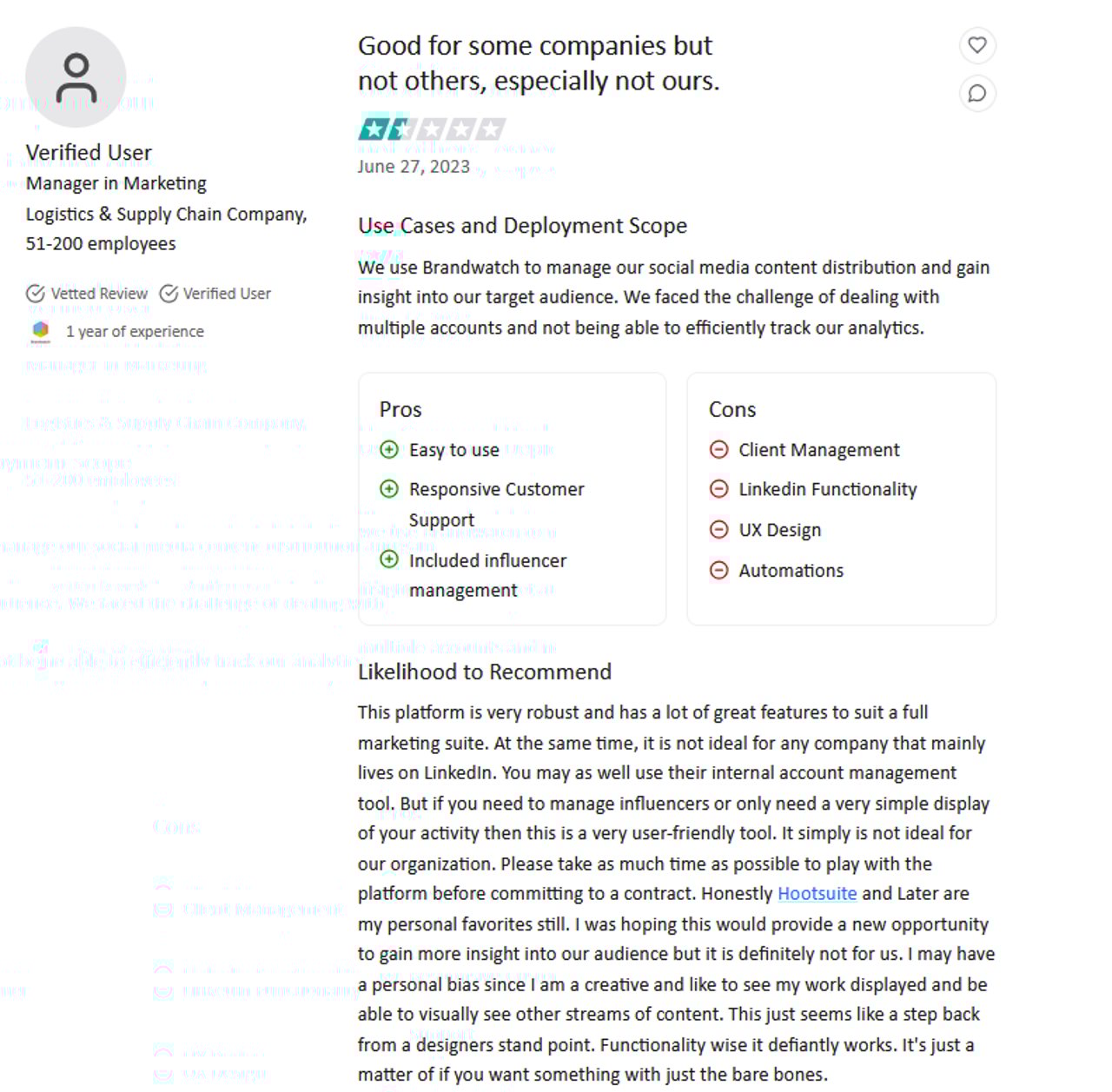Click the two-star rating bar
1112x1092 pixels.
click(432, 129)
